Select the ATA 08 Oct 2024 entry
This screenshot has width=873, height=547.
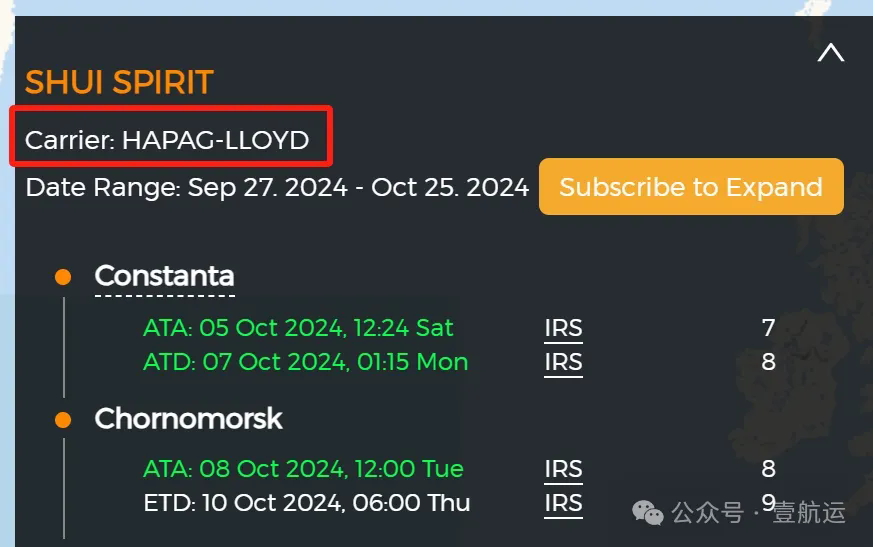tap(303, 469)
